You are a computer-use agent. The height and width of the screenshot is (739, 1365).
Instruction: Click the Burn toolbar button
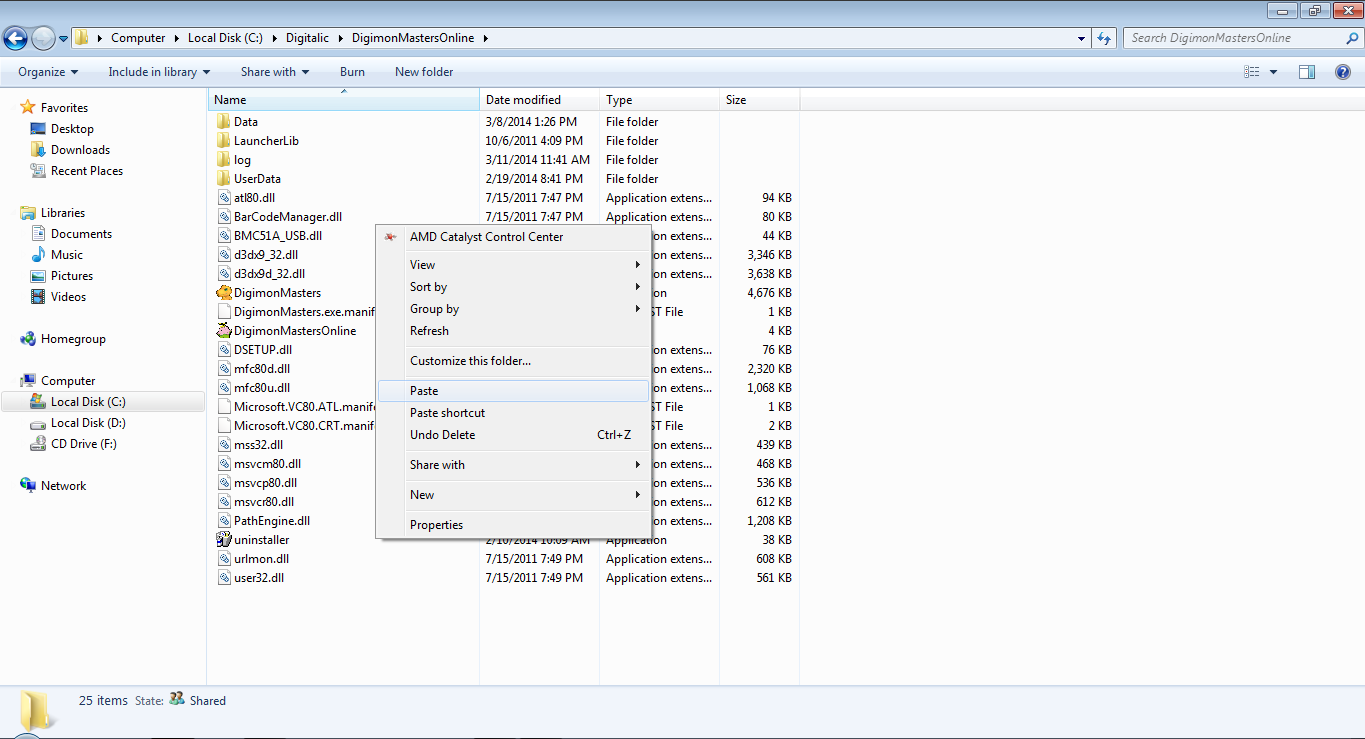352,72
